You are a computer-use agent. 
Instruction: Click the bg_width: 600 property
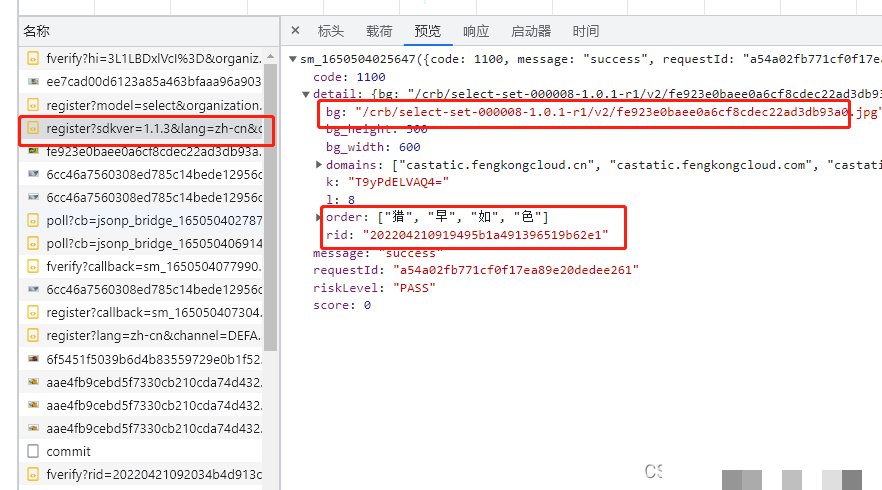point(373,147)
